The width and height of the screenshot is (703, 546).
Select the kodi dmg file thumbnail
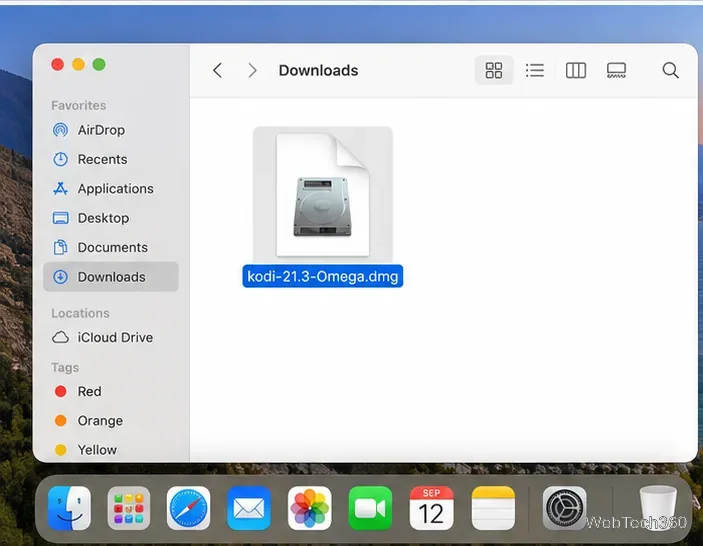click(x=323, y=195)
